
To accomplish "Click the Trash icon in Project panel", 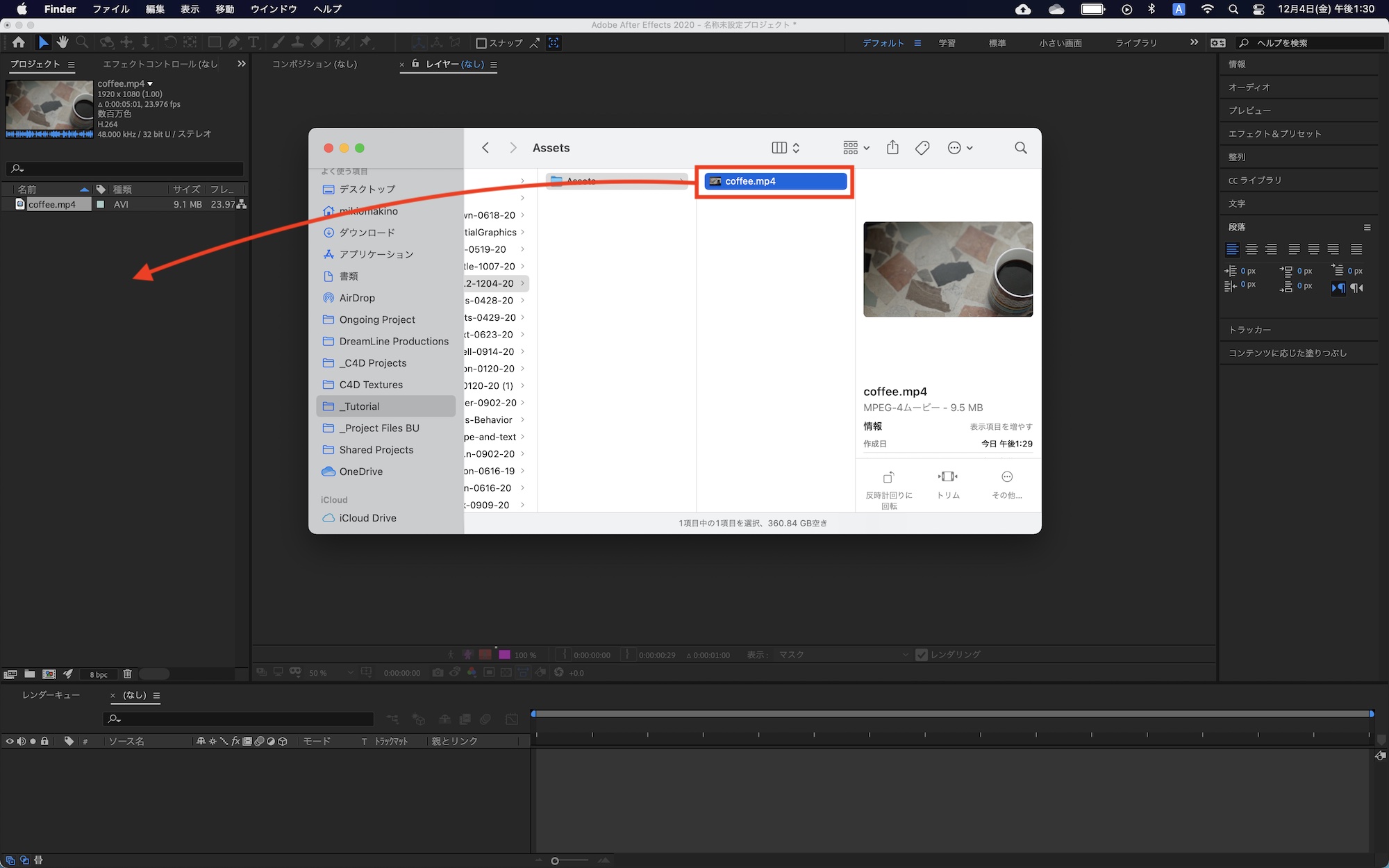I will click(127, 674).
